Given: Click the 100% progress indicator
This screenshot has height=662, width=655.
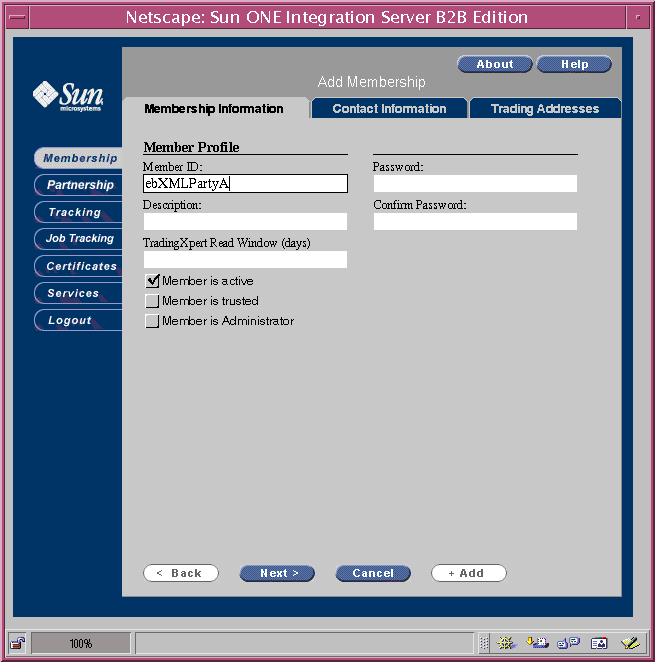Looking at the screenshot, I should [81, 643].
